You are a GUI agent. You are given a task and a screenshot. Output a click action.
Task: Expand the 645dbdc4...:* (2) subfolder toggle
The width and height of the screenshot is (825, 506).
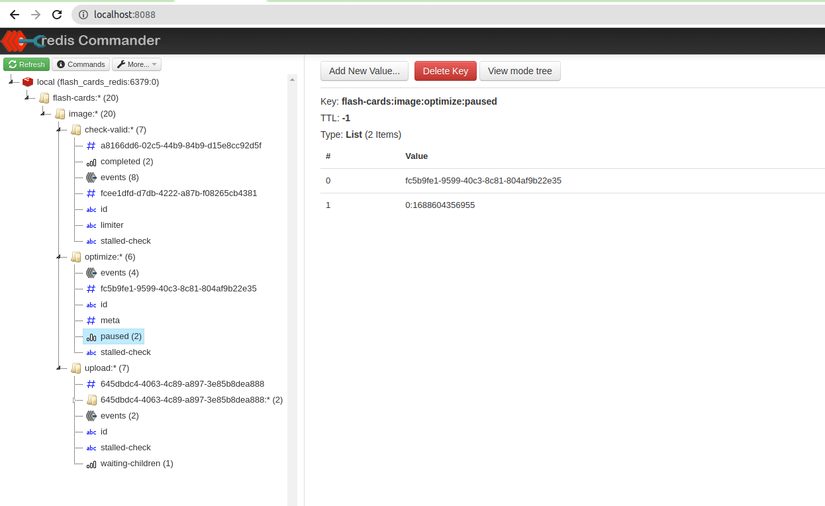[75, 400]
